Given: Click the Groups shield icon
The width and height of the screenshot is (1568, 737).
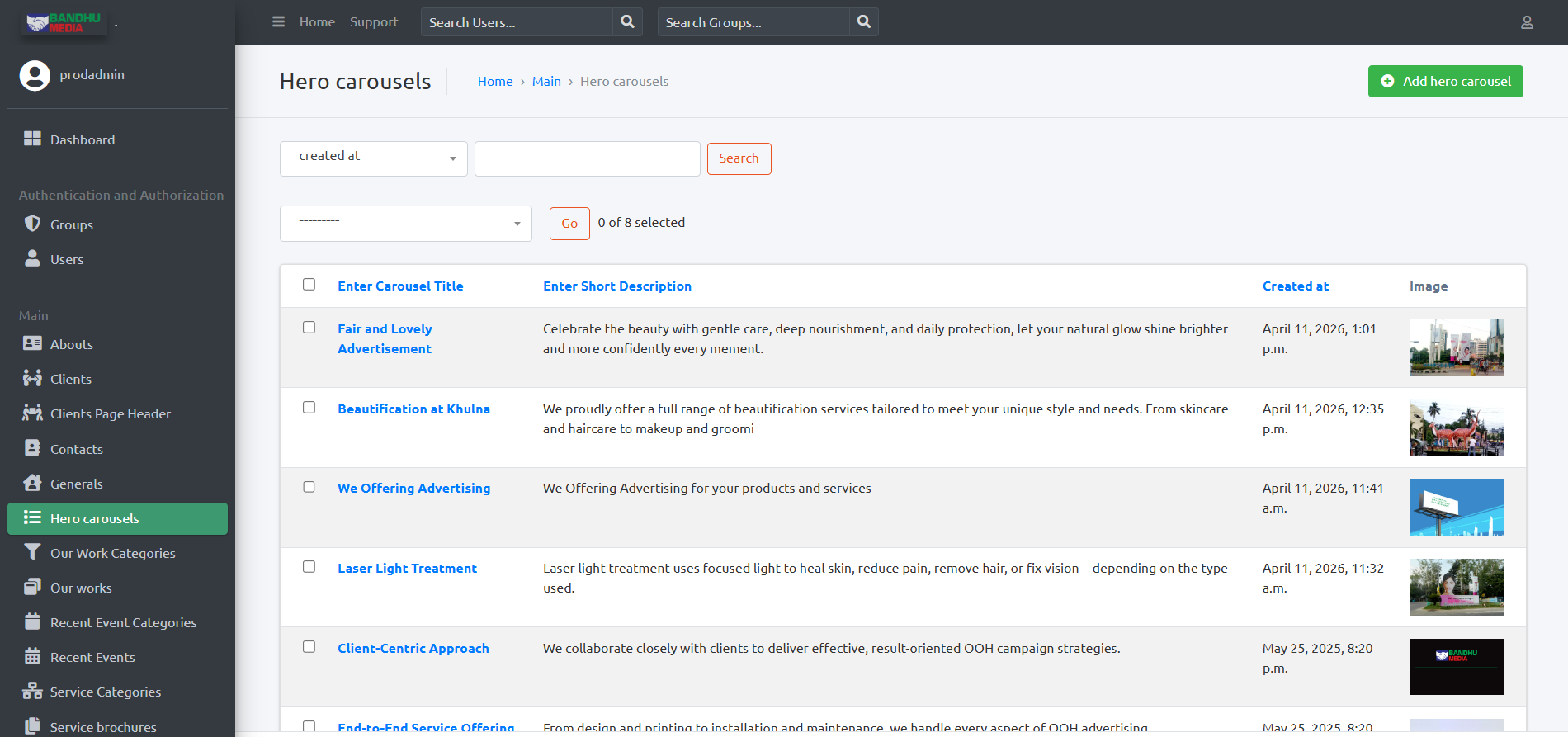Looking at the screenshot, I should click(x=32, y=224).
